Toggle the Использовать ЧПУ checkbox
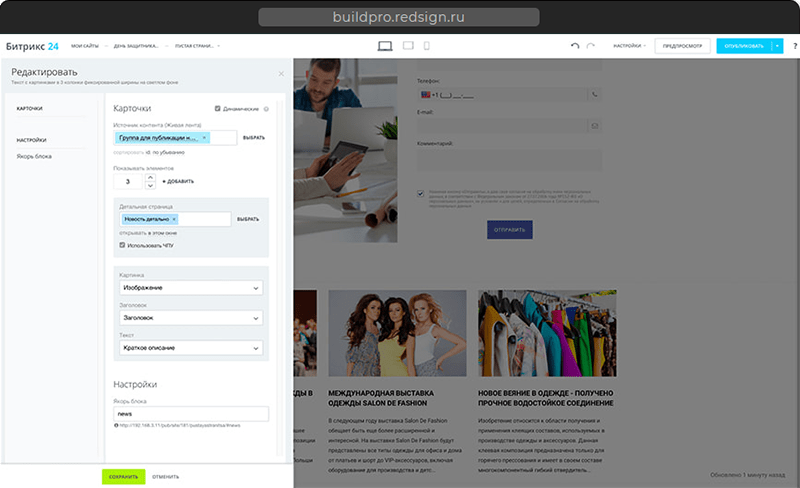The image size is (800, 488). [122, 245]
